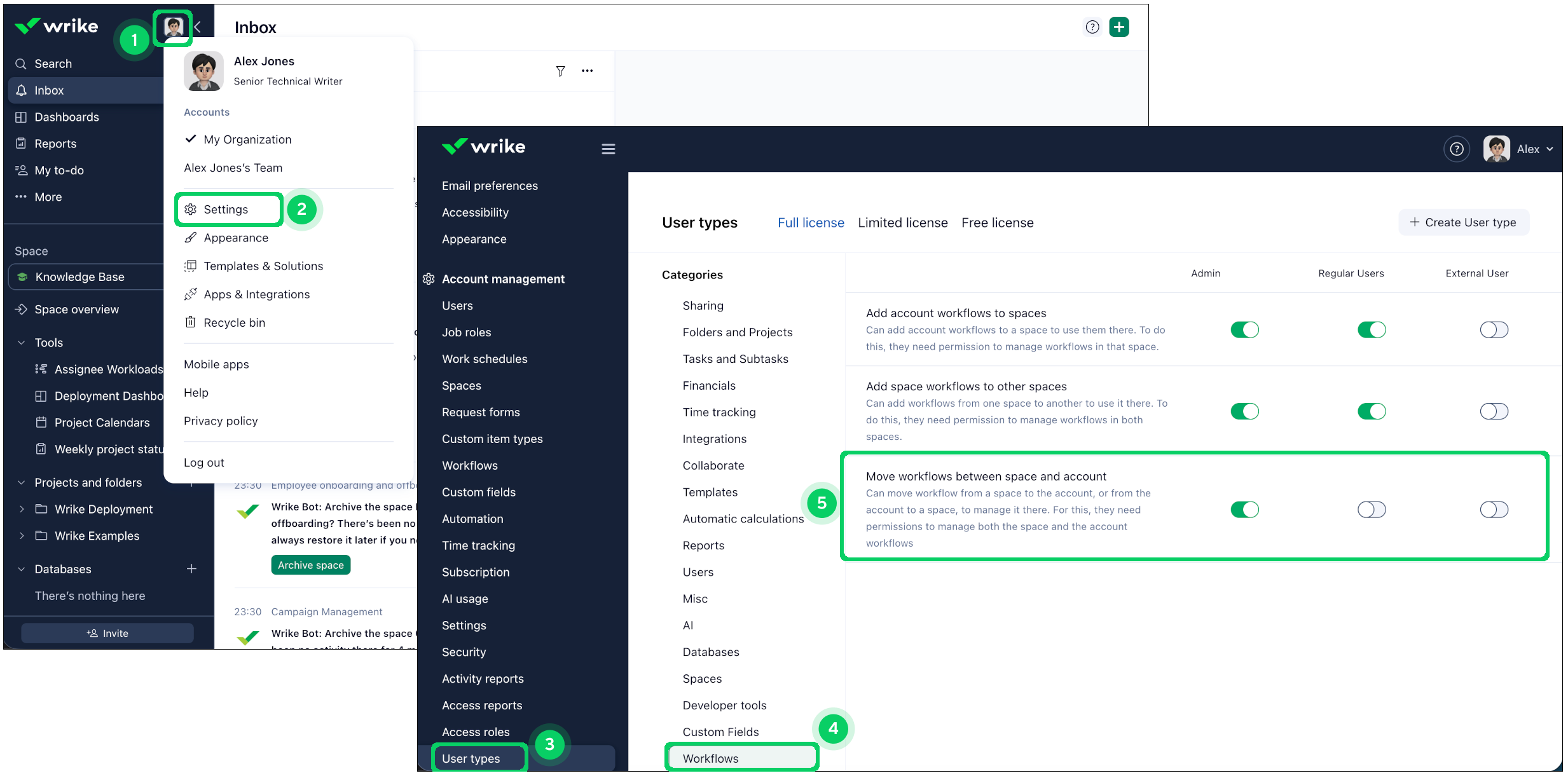Switch to the Limited license tab
The width and height of the screenshot is (1568, 778).
click(902, 222)
